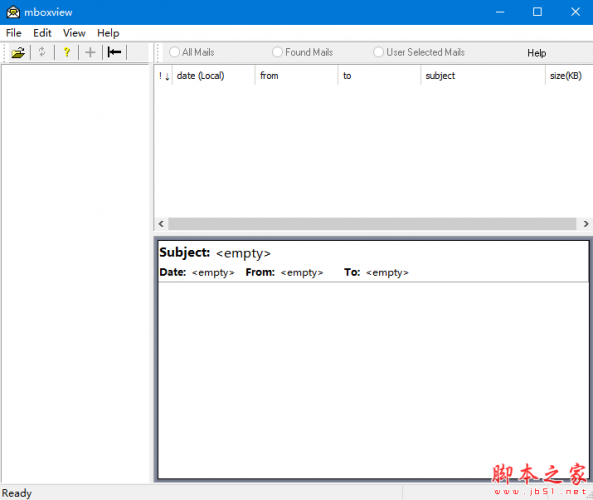Click the Ready status bar text

(17, 493)
